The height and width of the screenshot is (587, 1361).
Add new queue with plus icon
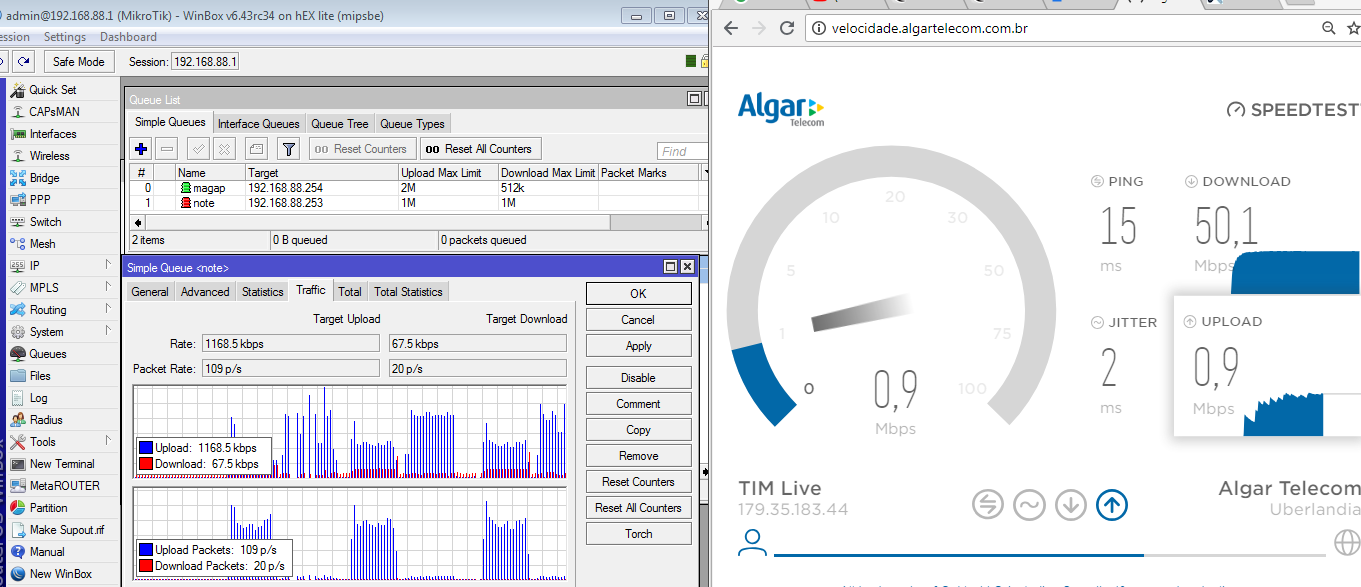141,149
